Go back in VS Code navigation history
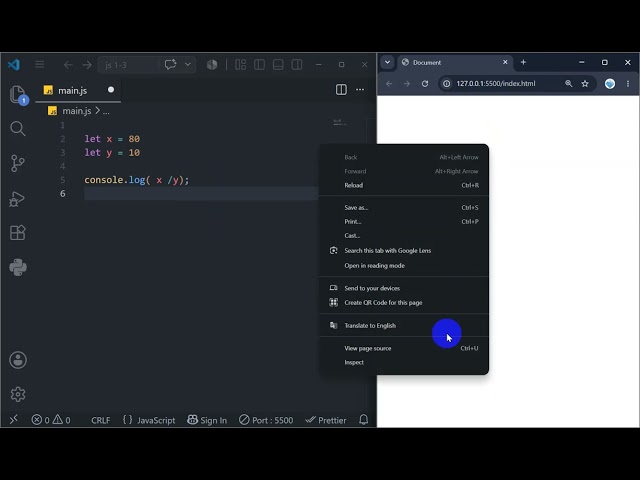This screenshot has width=640, height=480. pyautogui.click(x=68, y=65)
